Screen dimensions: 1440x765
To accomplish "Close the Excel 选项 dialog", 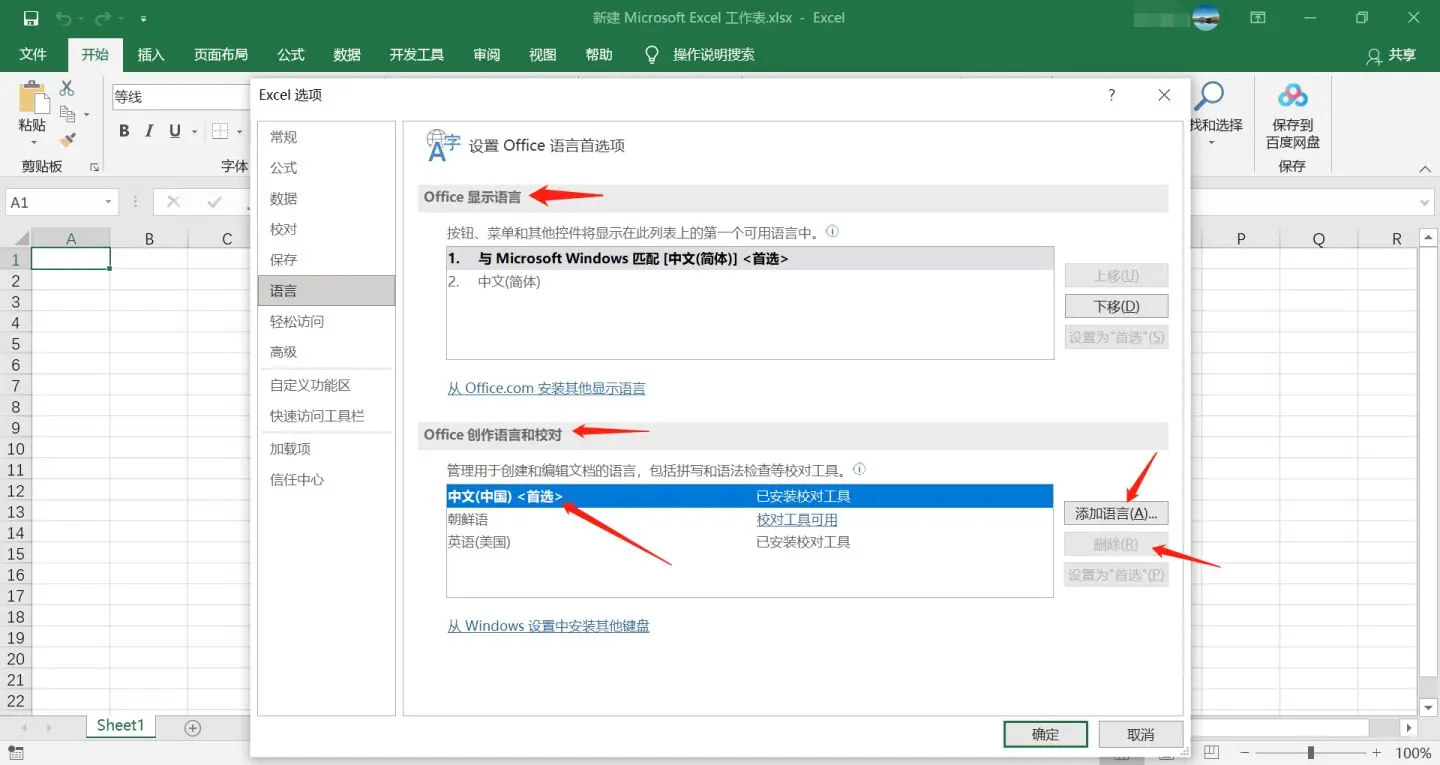I will (x=1164, y=95).
